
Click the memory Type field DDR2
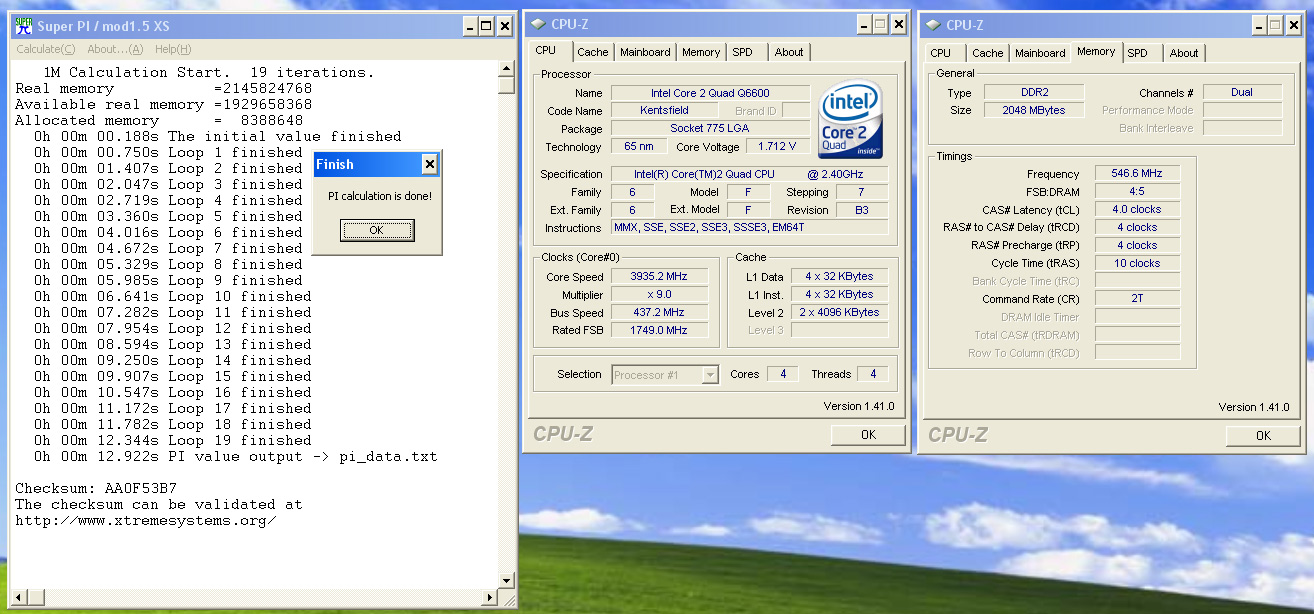pyautogui.click(x=1032, y=92)
